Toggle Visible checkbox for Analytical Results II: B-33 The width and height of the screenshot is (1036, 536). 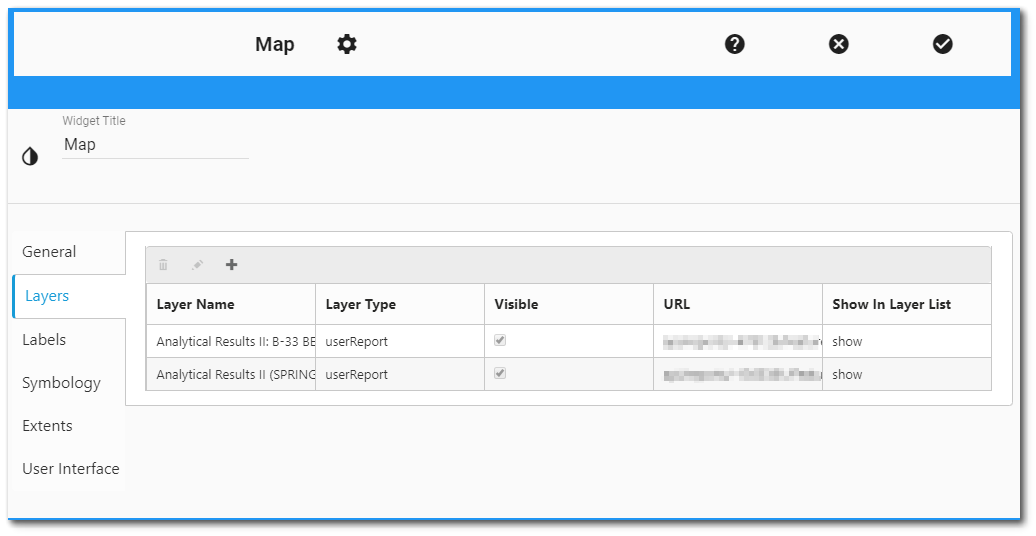(500, 340)
